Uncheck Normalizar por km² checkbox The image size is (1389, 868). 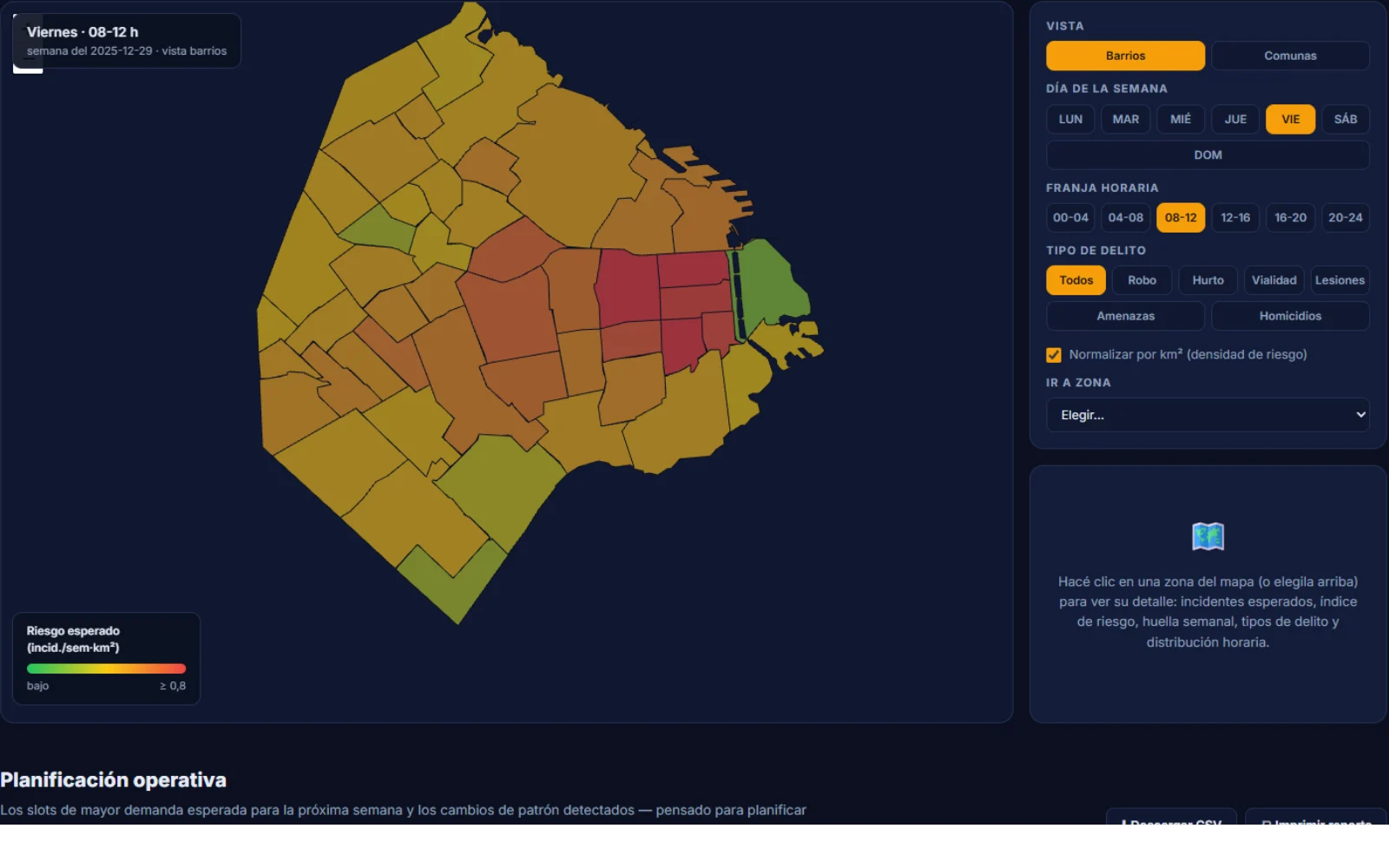(1054, 355)
